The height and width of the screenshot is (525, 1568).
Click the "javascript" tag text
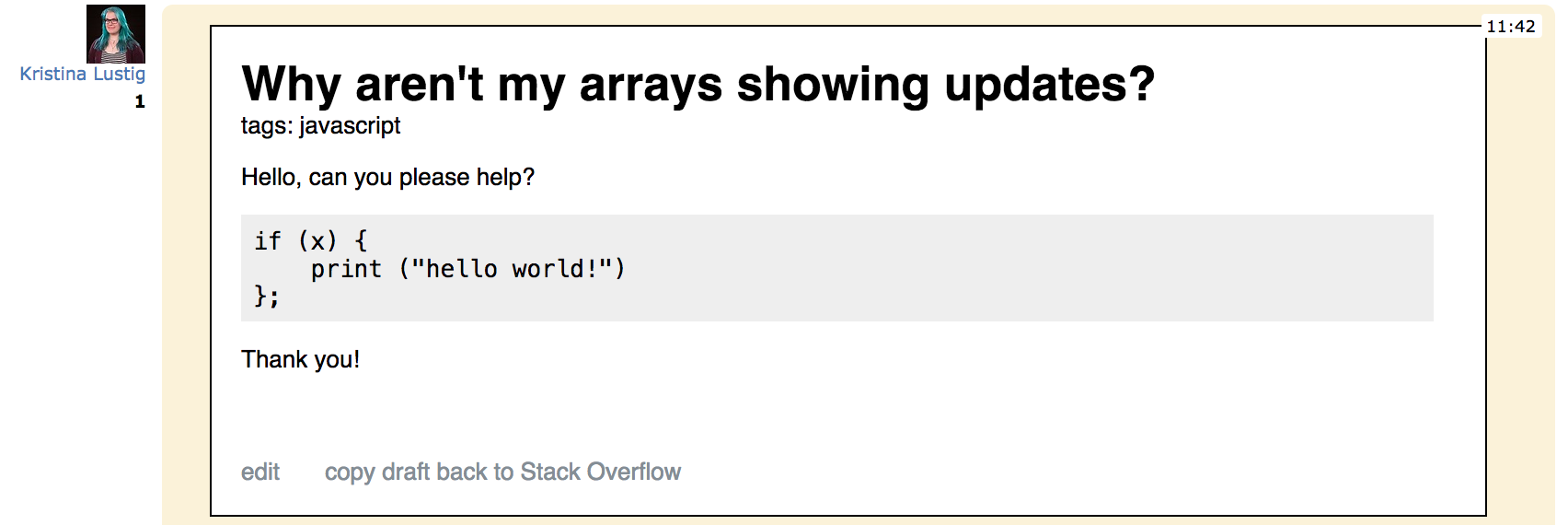click(x=350, y=125)
